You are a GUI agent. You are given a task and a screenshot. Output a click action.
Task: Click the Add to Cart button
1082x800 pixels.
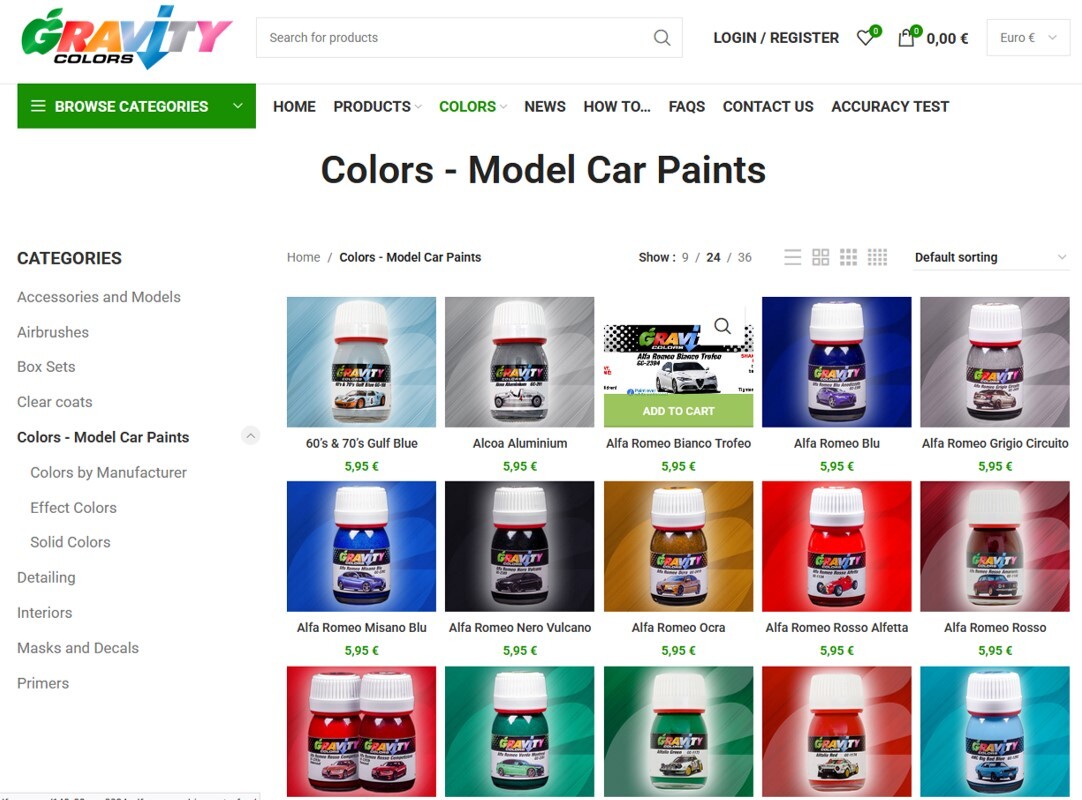pos(678,411)
